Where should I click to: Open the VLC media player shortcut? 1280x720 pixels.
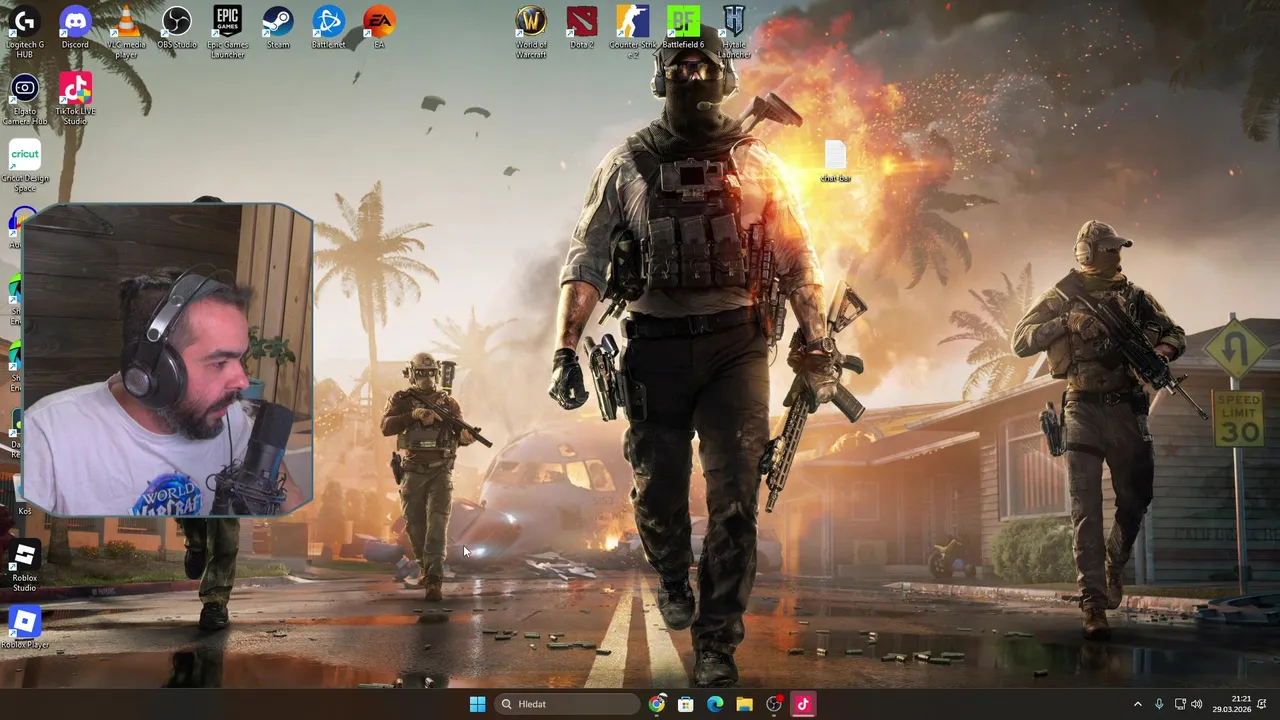click(x=126, y=31)
